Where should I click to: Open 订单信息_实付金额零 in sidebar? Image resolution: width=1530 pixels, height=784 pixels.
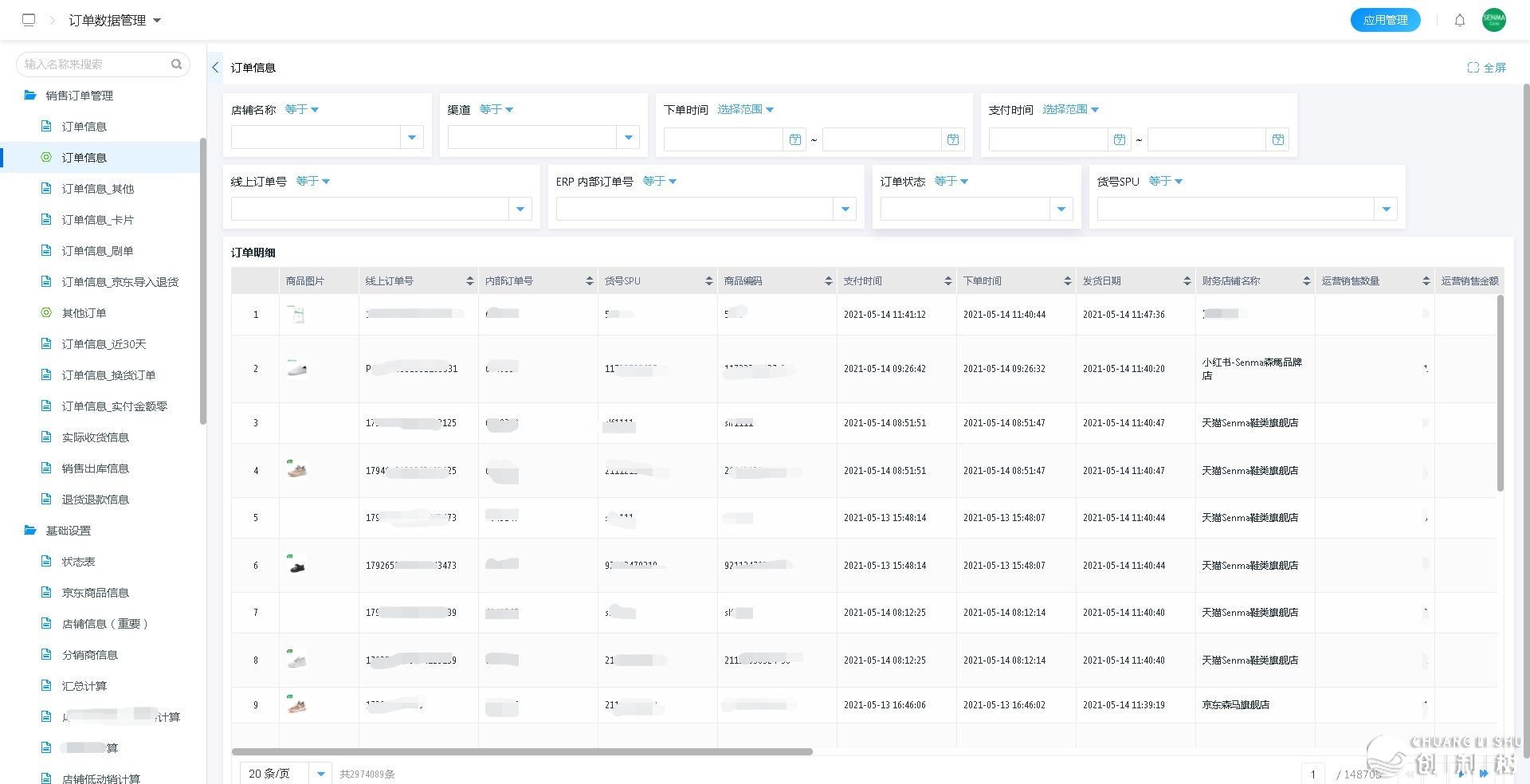115,406
